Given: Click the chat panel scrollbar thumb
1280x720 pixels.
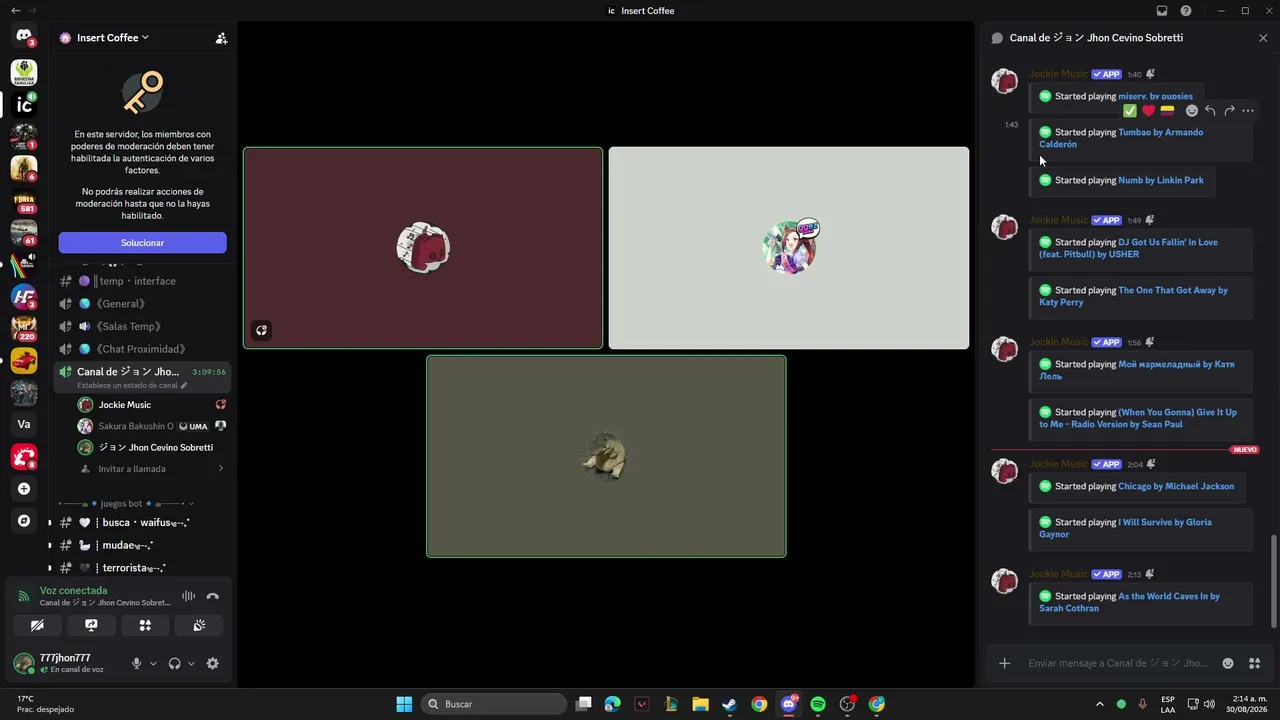Looking at the screenshot, I should [1273, 581].
